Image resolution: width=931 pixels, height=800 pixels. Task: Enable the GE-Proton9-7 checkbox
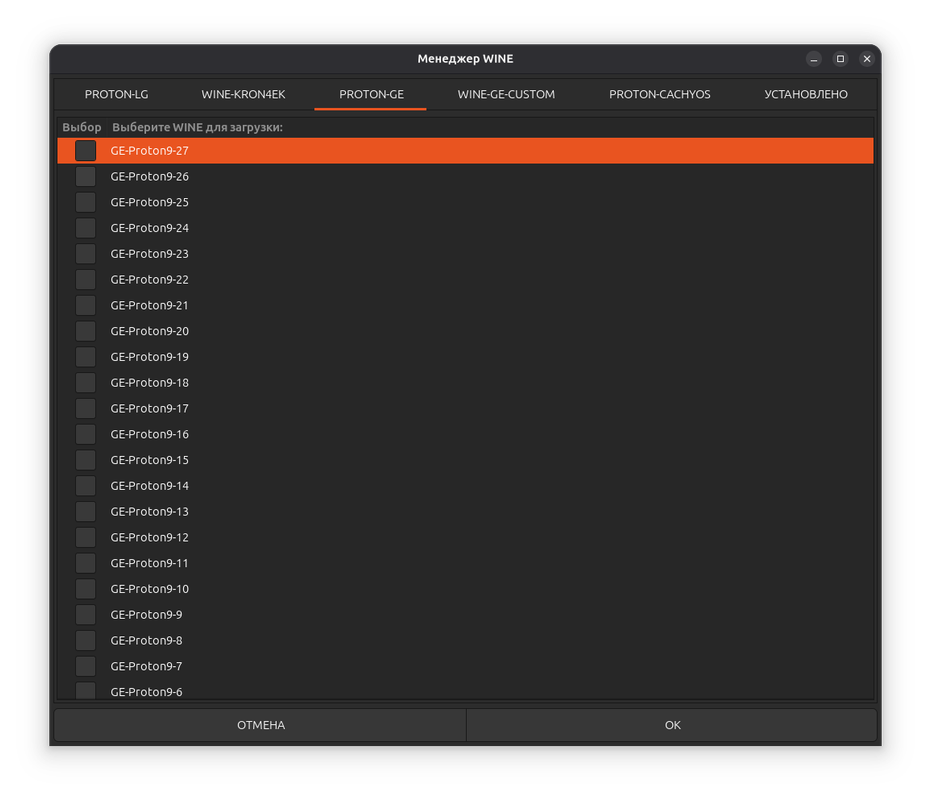pos(86,666)
